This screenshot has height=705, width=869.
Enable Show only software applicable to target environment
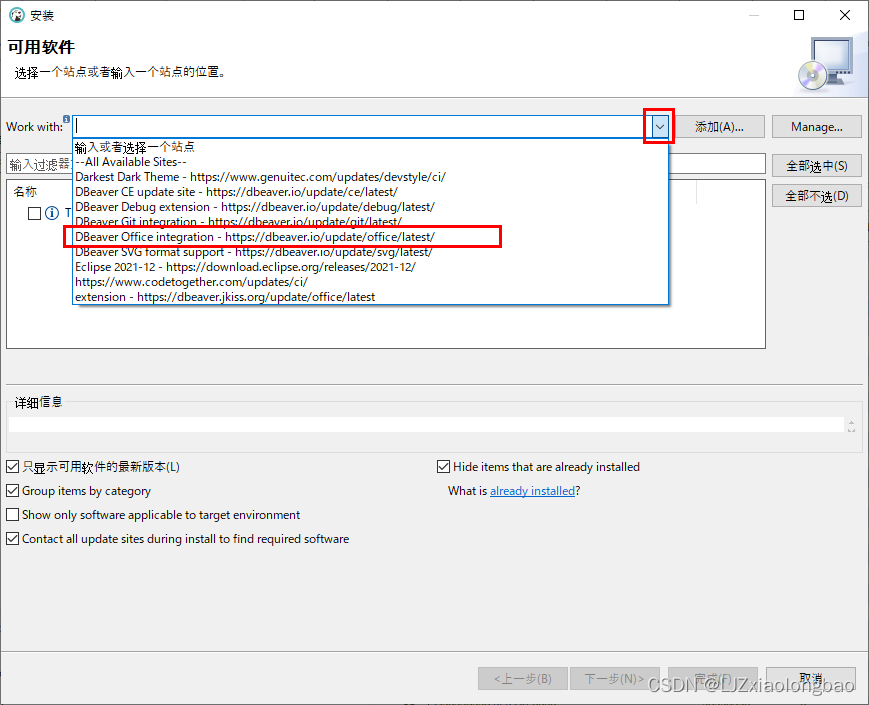point(13,514)
